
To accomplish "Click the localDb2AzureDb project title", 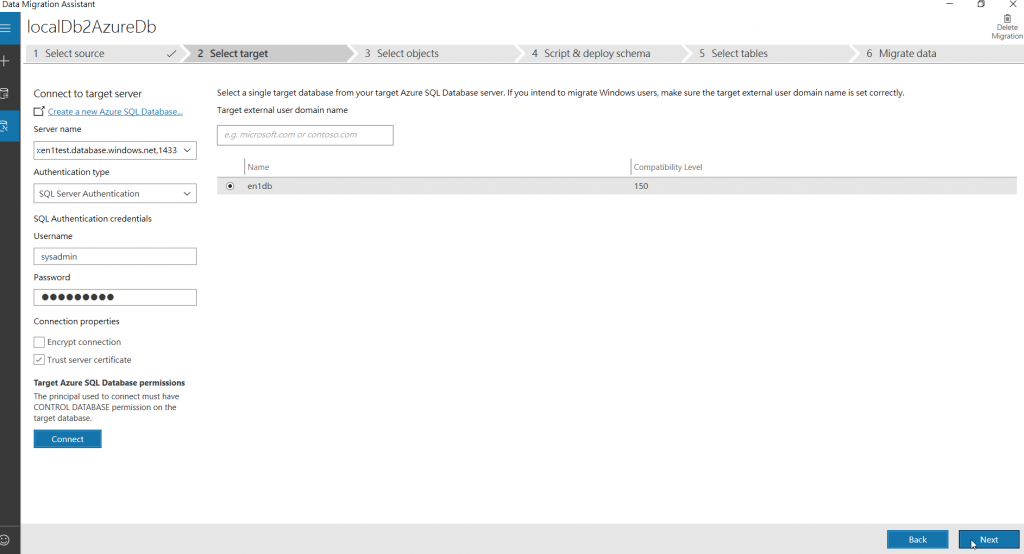I will coord(91,27).
